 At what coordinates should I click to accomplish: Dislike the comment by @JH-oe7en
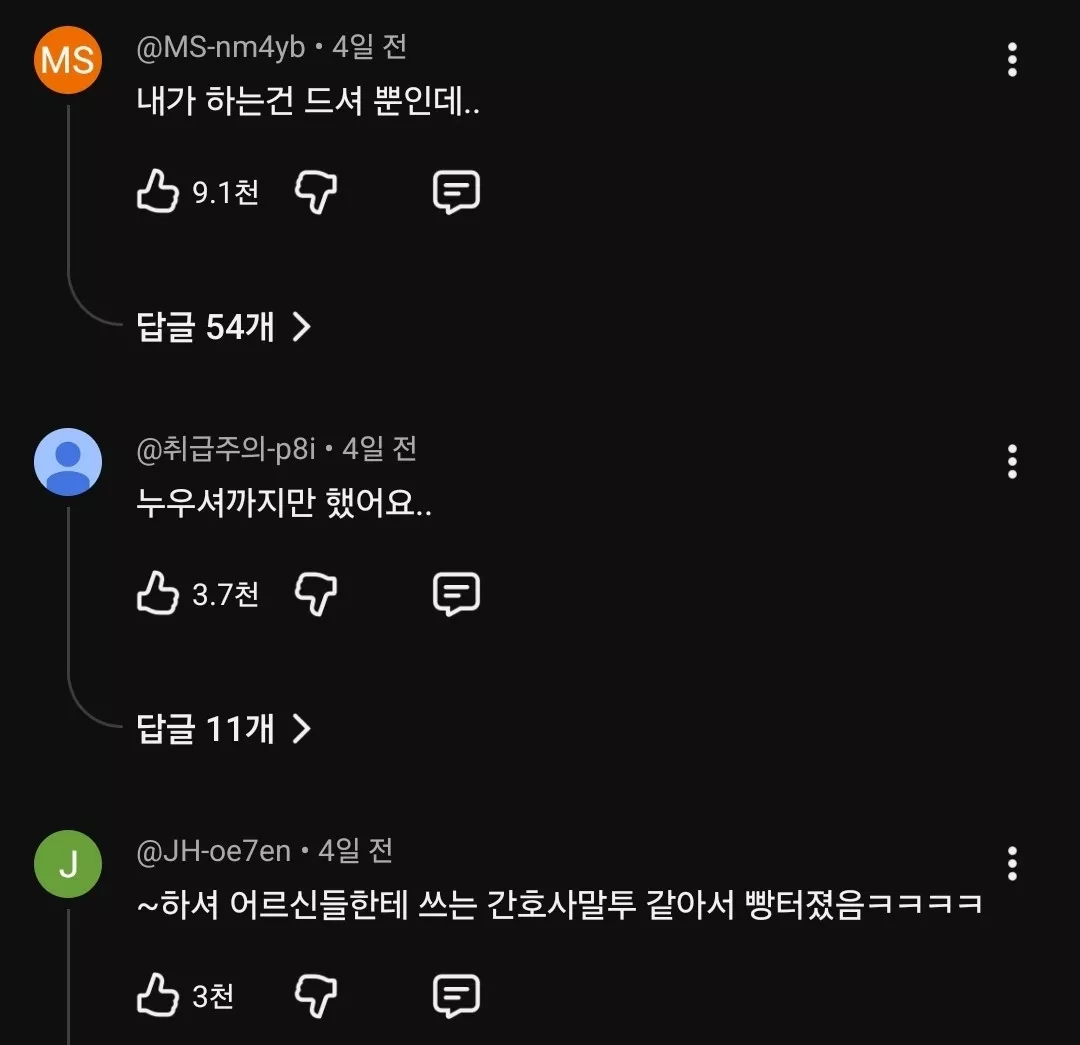(x=316, y=996)
